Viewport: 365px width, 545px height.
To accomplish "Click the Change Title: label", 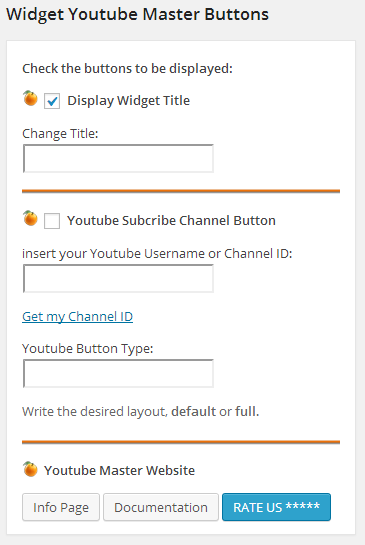I will tap(60, 134).
